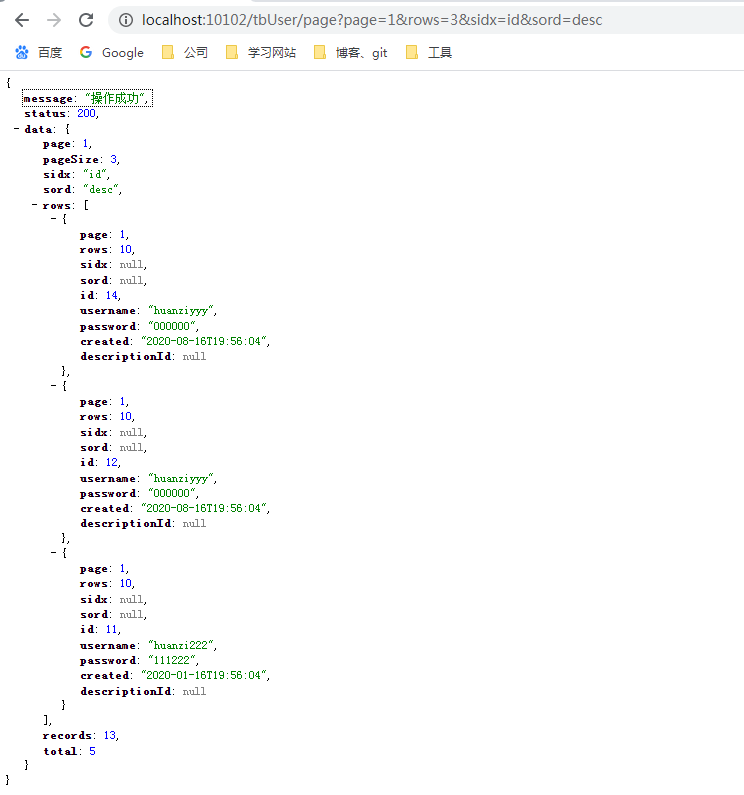Collapse the row object with id 14
Screen dimensions: 744x795
[53, 220]
